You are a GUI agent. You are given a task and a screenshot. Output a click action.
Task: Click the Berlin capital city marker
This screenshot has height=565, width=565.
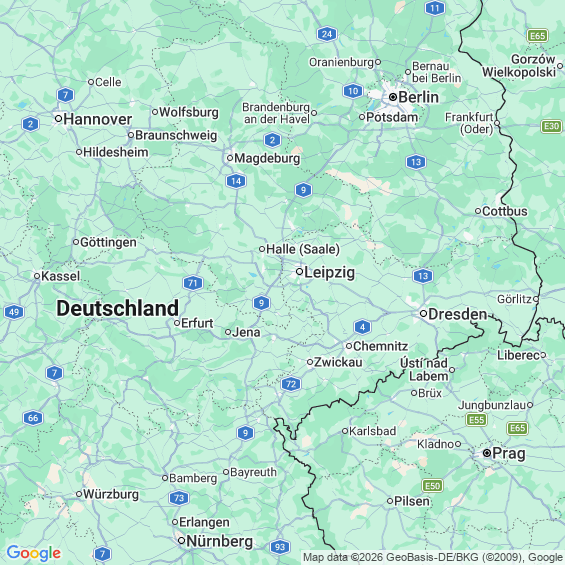coord(393,97)
